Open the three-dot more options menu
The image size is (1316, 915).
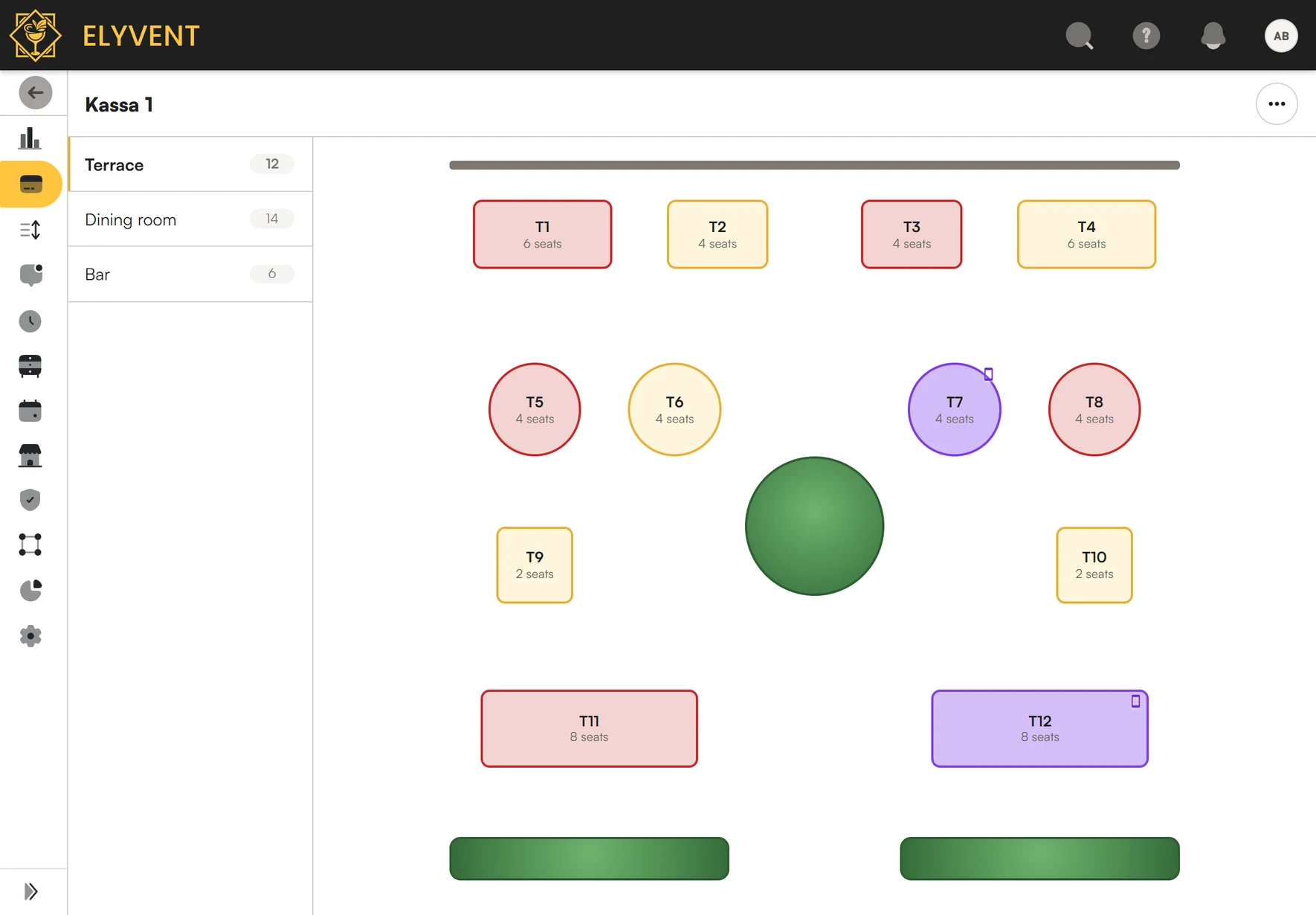pos(1277,104)
